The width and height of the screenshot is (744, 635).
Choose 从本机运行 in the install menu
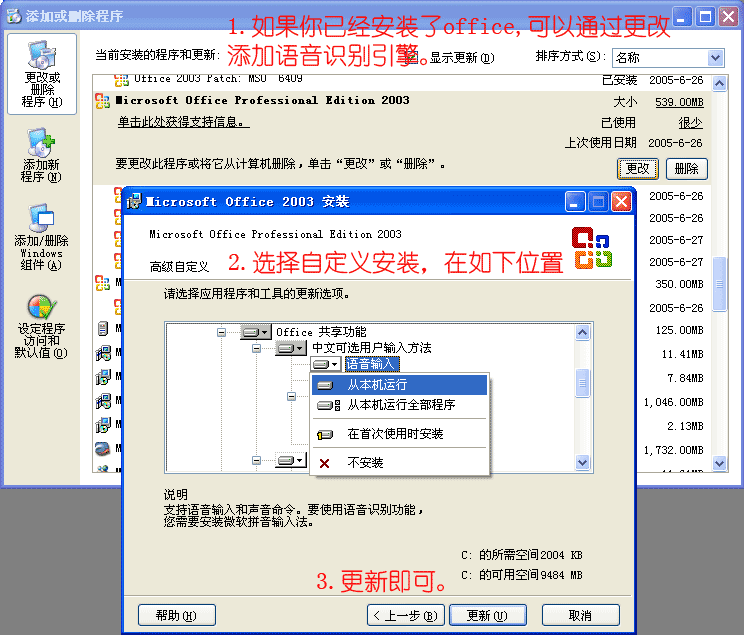pyautogui.click(x=400, y=385)
